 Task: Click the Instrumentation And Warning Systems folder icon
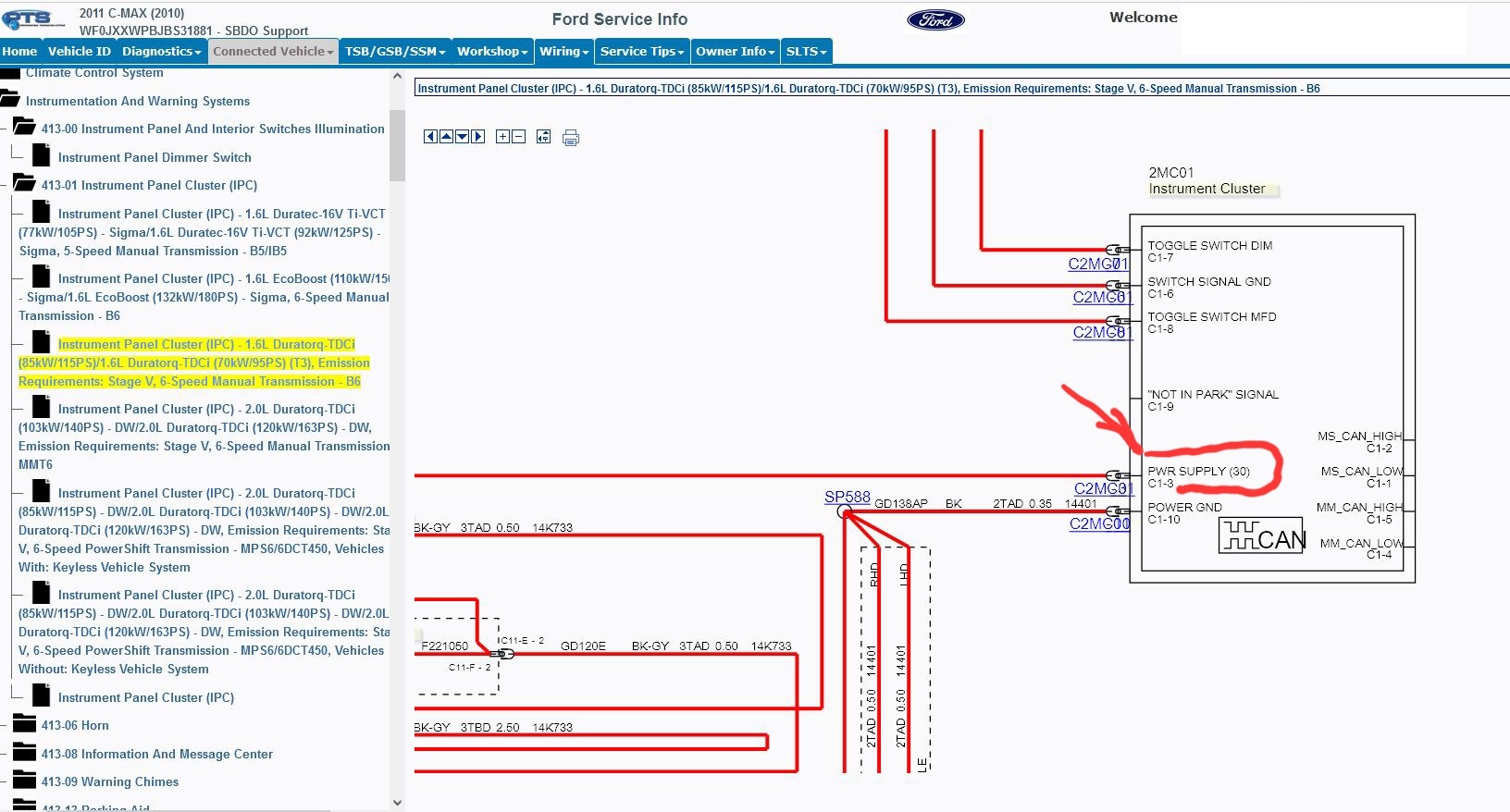[9, 97]
